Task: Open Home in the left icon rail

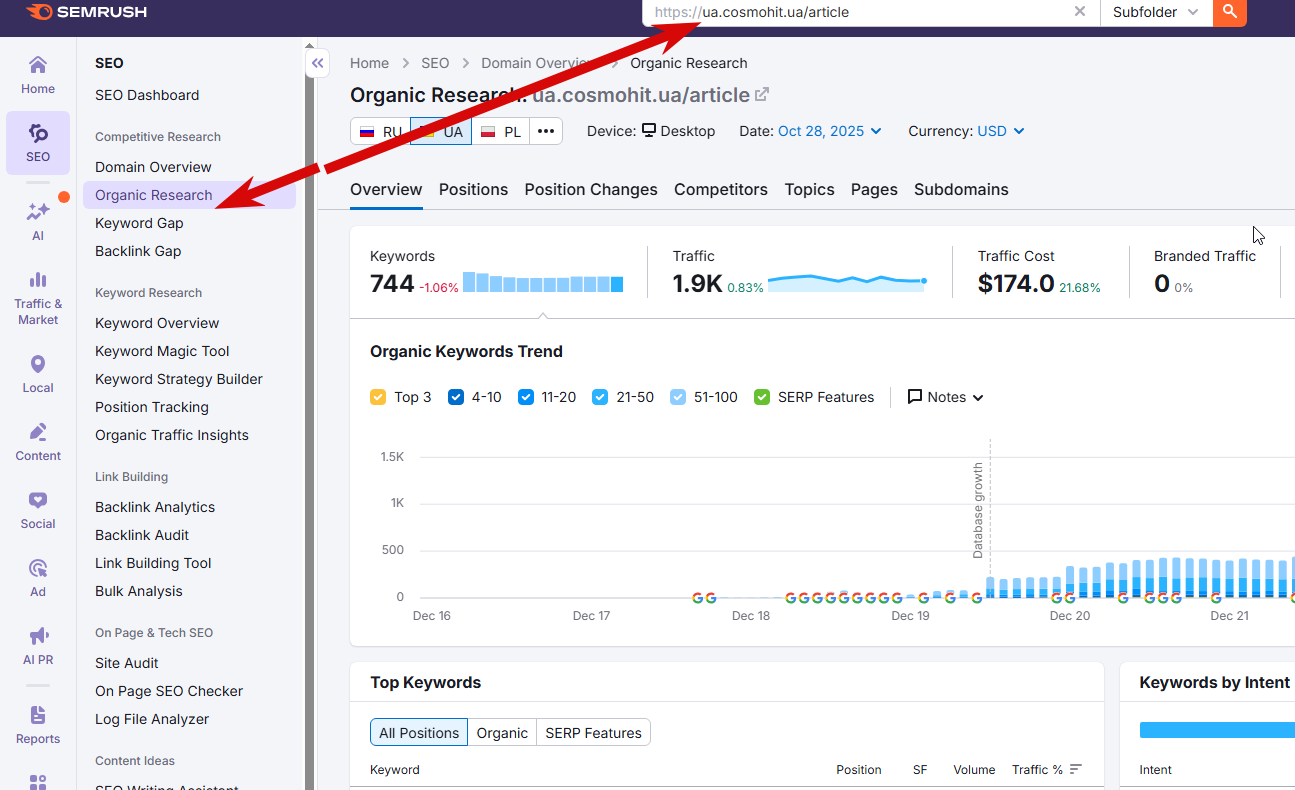Action: tap(38, 75)
